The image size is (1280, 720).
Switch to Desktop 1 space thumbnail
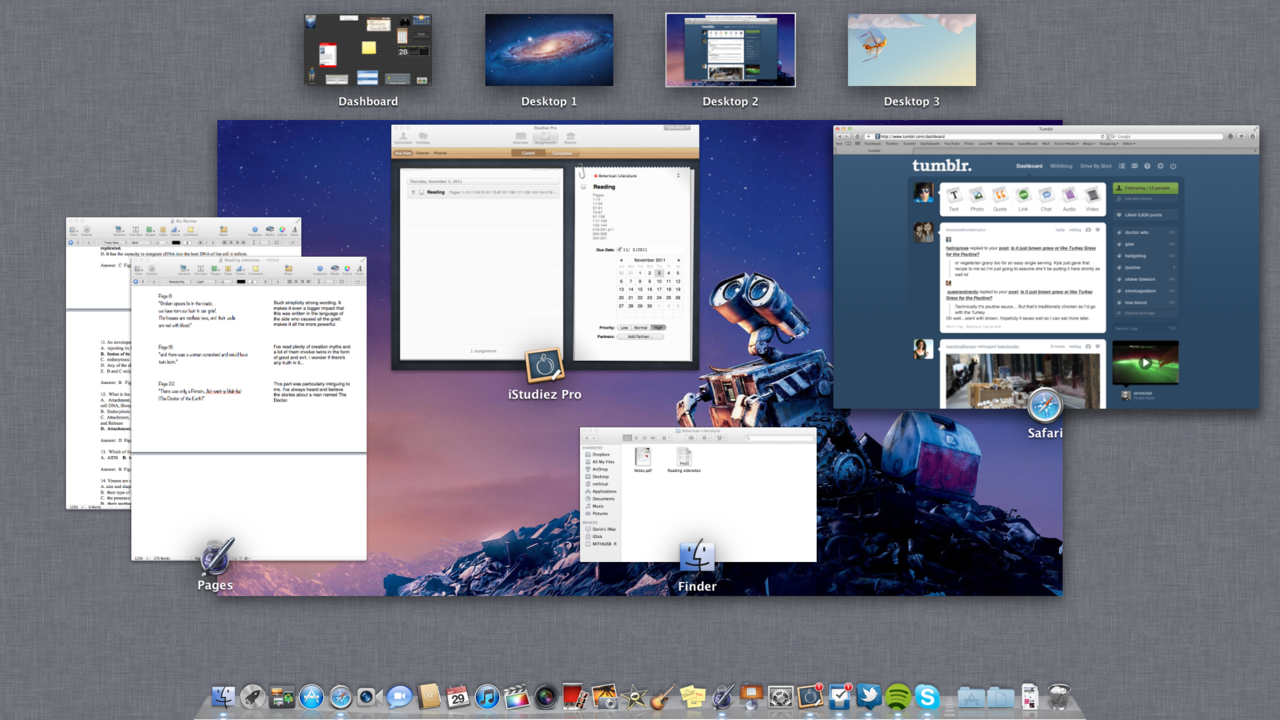[x=549, y=50]
